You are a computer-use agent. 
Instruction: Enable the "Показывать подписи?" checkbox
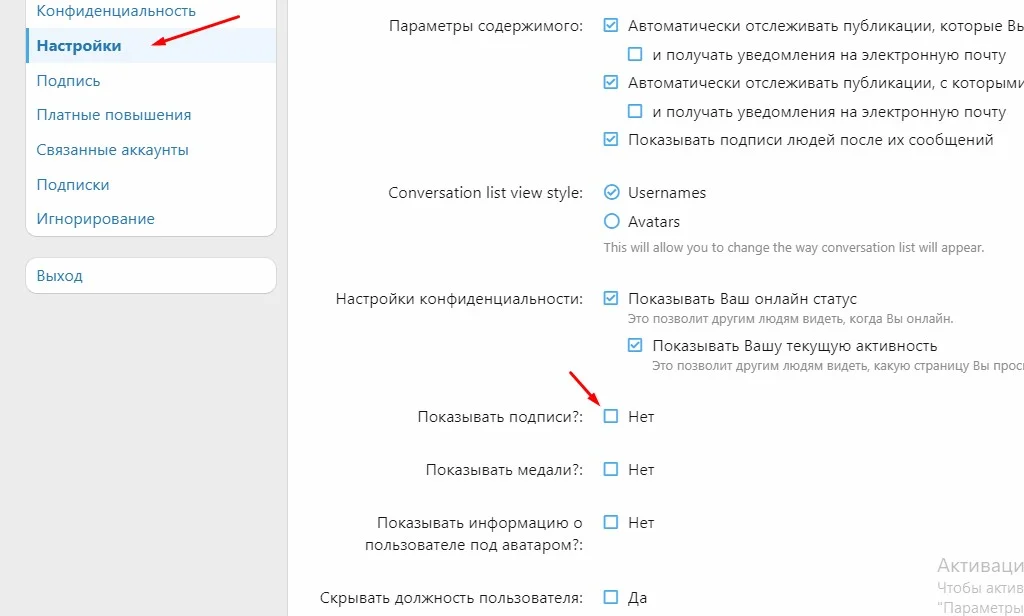[611, 416]
